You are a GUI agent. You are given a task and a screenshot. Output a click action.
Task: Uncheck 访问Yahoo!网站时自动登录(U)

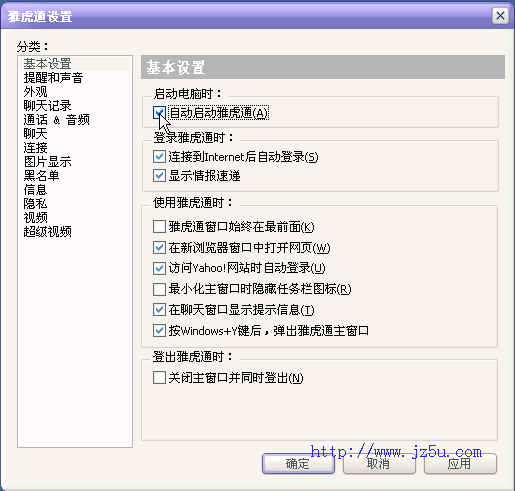[159, 268]
